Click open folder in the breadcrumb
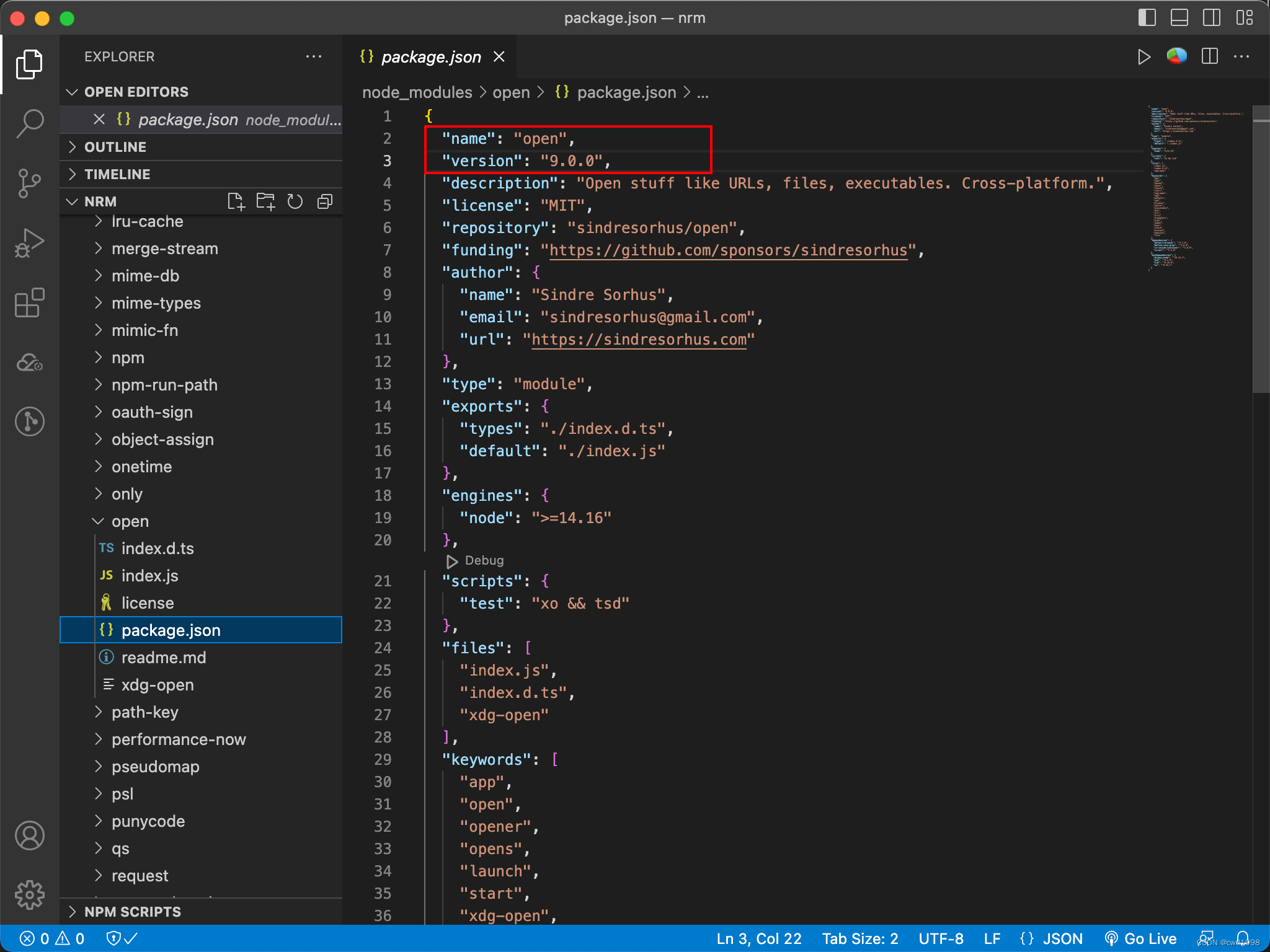Image resolution: width=1270 pixels, height=952 pixels. pos(511,92)
